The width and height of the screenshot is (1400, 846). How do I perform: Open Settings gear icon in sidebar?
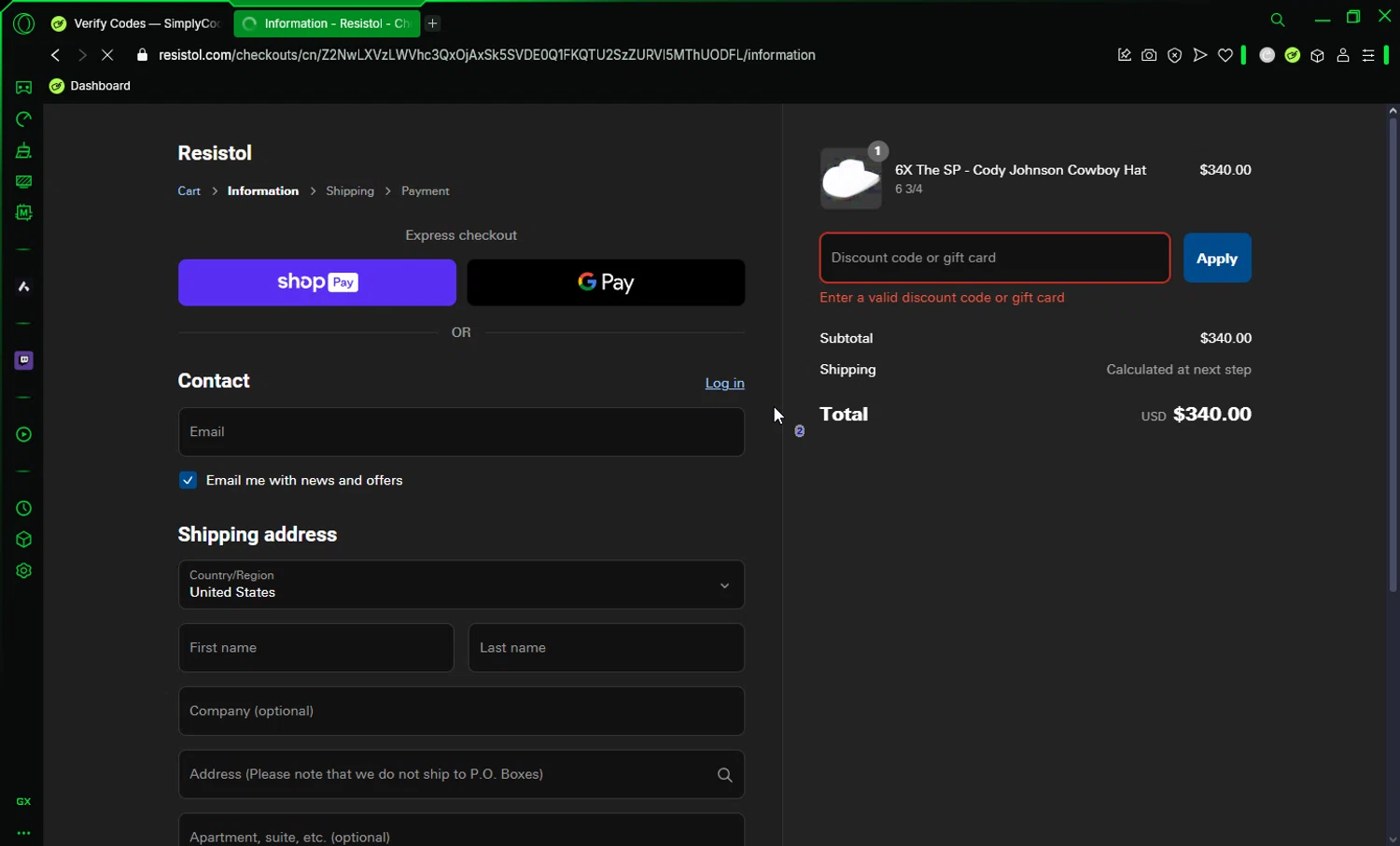click(x=24, y=571)
